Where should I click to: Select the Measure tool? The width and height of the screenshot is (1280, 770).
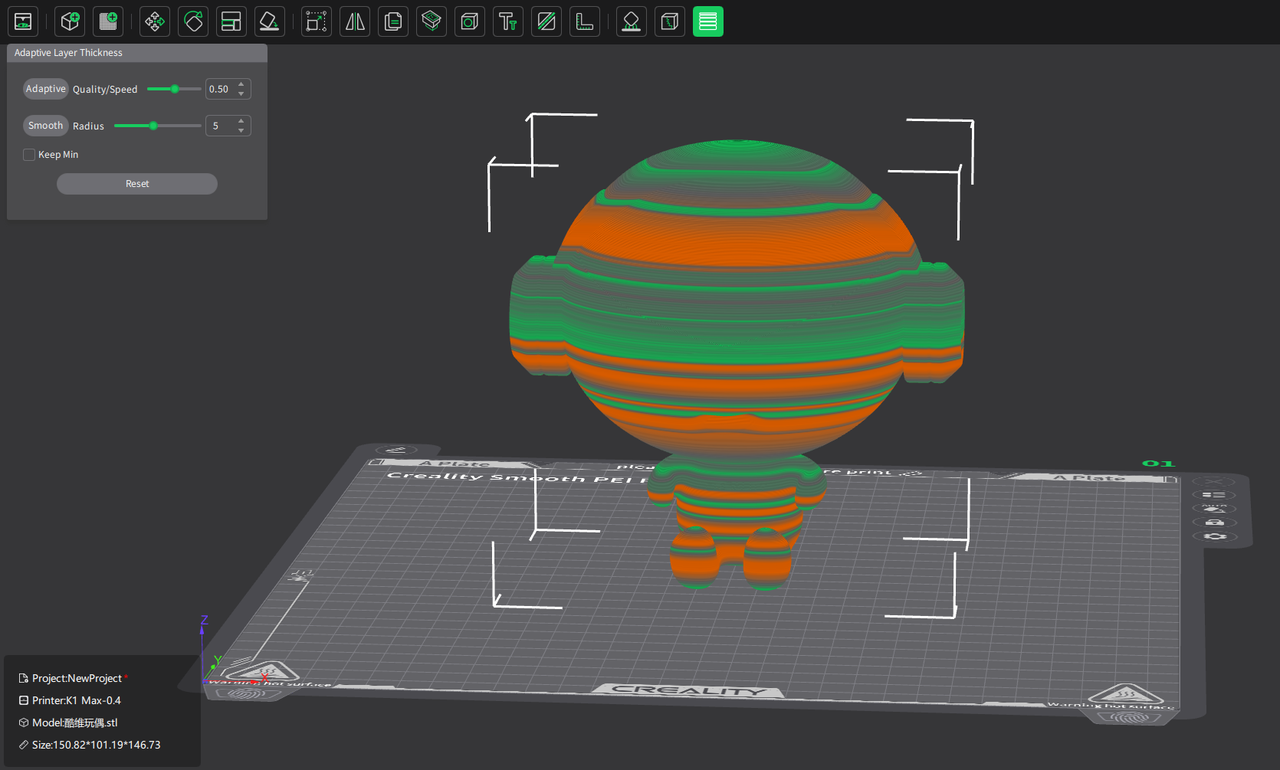(584, 21)
